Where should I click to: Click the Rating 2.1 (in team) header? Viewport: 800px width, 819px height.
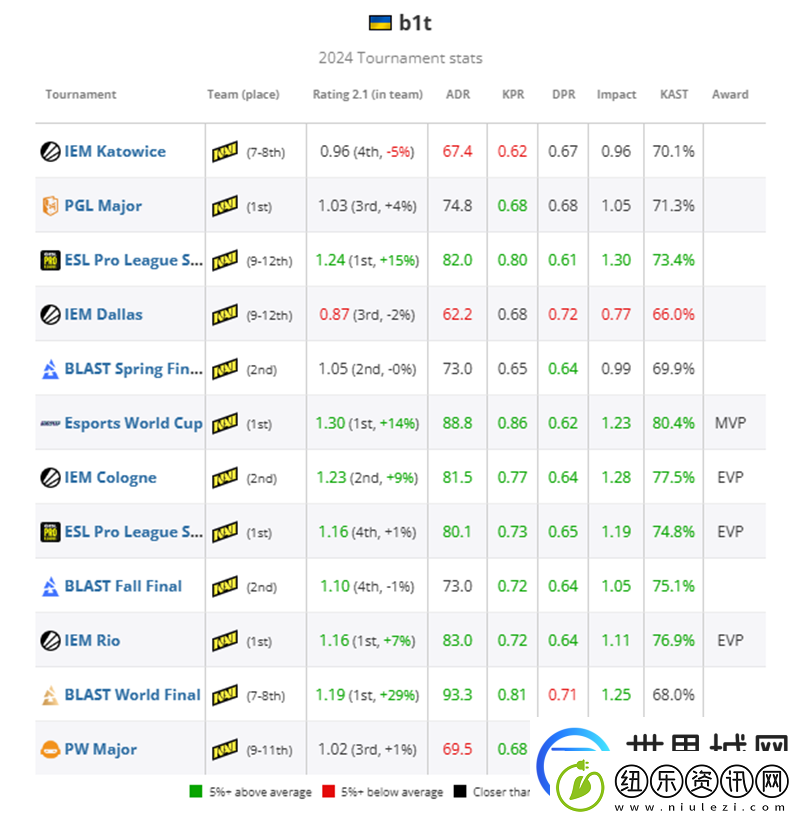pyautogui.click(x=368, y=95)
